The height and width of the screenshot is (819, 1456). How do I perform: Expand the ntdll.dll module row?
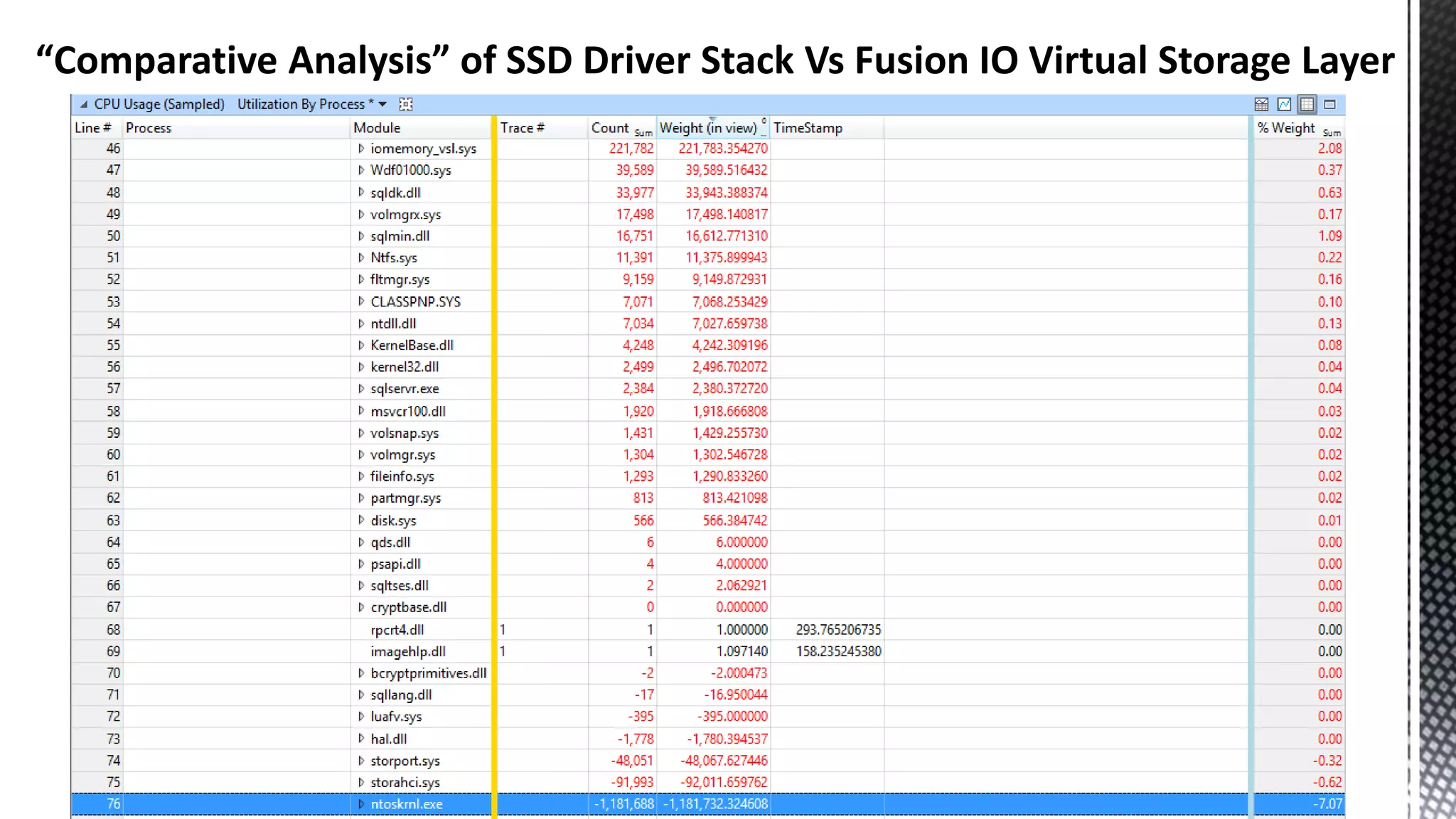coord(361,323)
